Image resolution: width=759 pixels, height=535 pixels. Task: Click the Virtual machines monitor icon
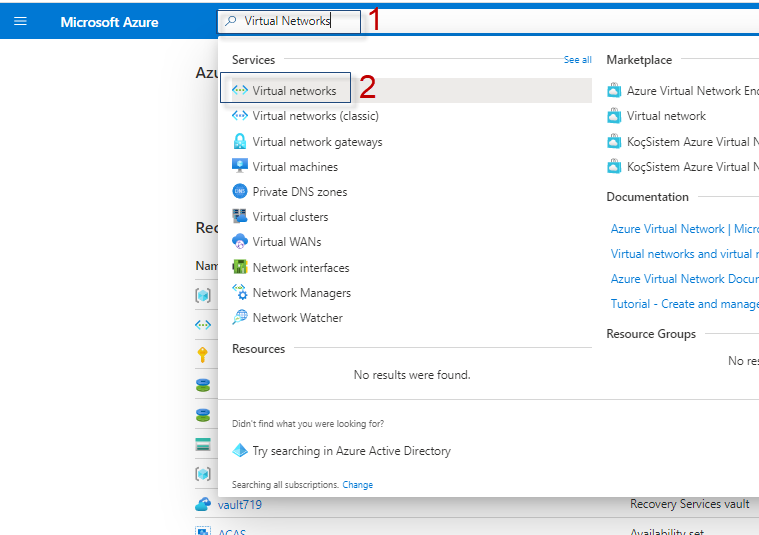240,166
